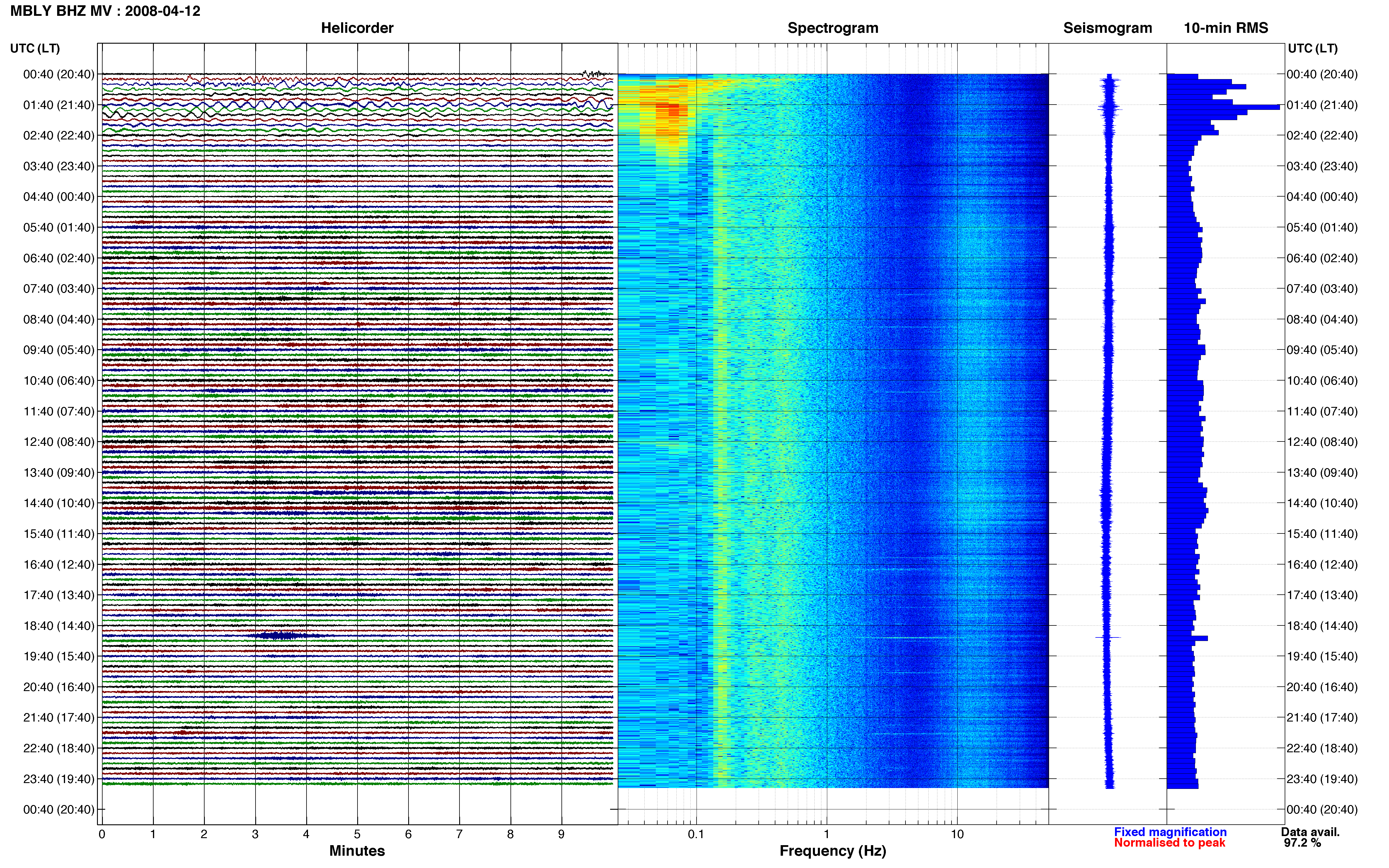This screenshot has width=1389, height=868.
Task: Click right time label '22:40 (18:40)'
Action: (1322, 748)
